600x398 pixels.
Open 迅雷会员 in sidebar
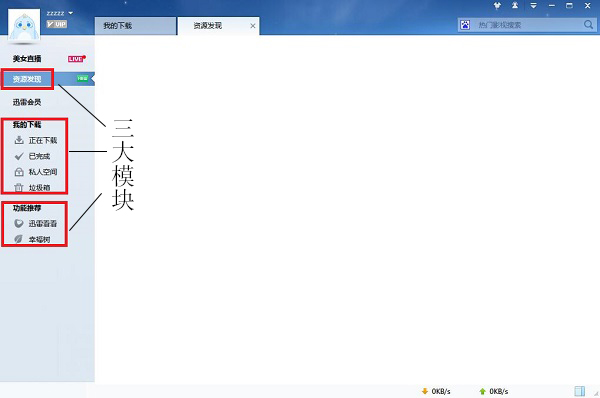click(27, 102)
